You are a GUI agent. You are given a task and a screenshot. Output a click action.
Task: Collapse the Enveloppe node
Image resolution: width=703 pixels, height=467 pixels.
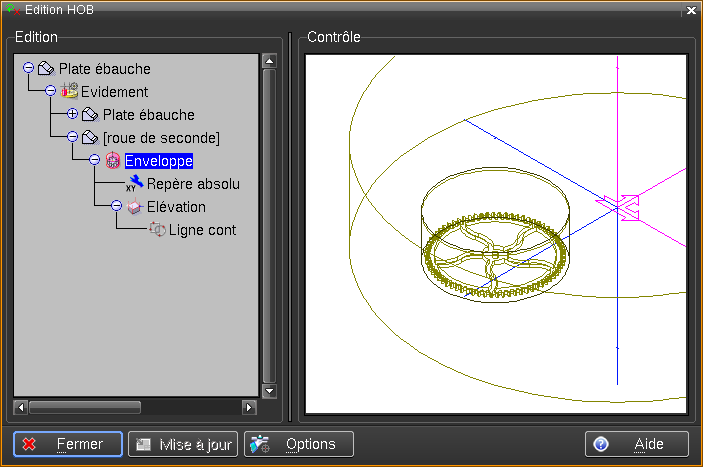pyautogui.click(x=94, y=161)
